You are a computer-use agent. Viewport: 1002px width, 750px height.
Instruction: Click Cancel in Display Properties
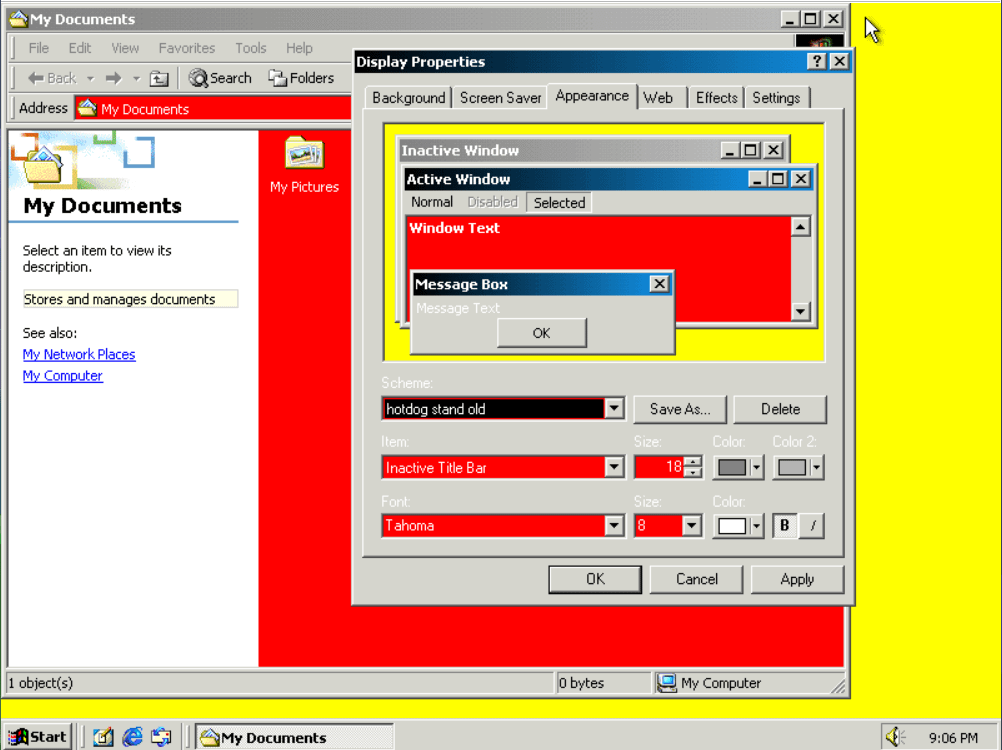[697, 579]
